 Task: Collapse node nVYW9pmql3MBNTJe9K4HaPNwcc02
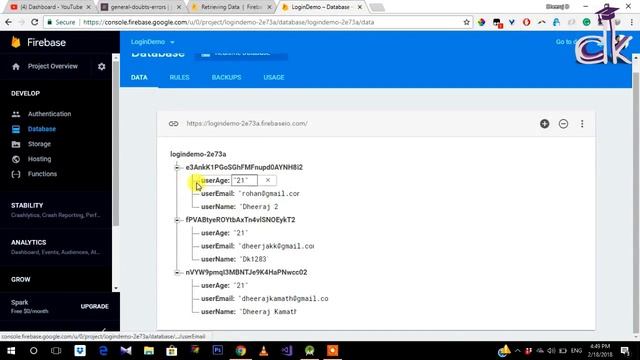click(177, 273)
